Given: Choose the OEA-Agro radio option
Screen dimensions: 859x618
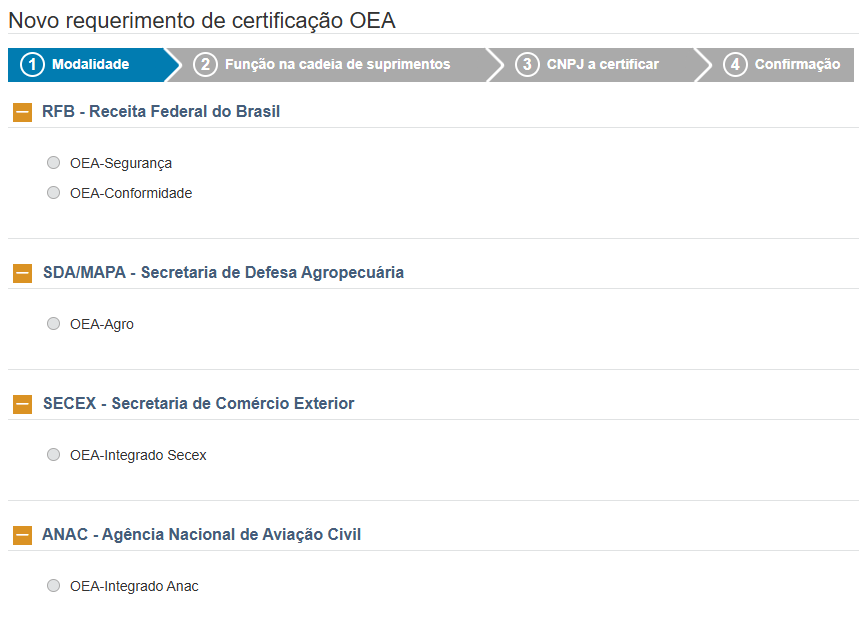Looking at the screenshot, I should 54,324.
